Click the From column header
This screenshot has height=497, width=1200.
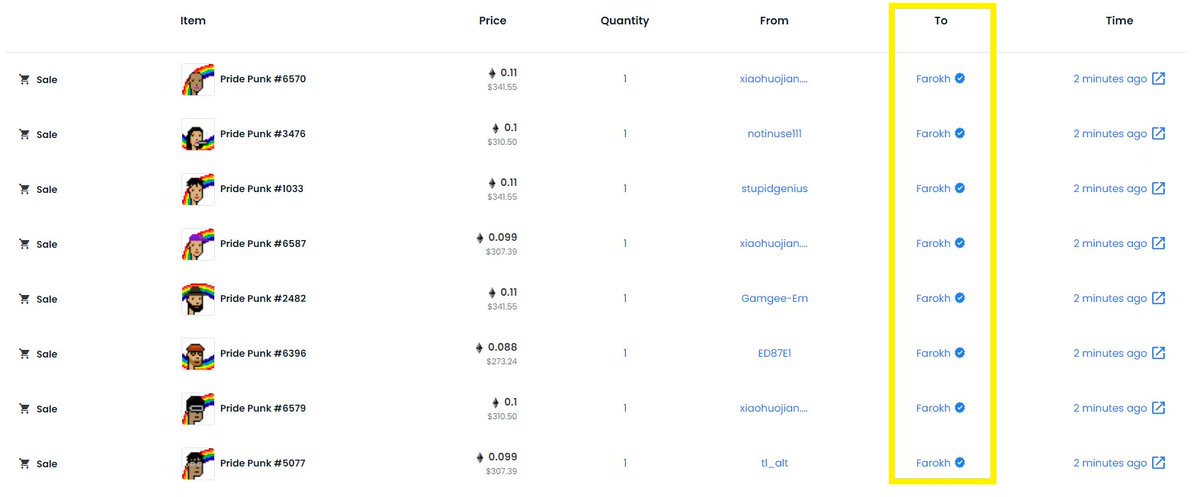[x=774, y=21]
